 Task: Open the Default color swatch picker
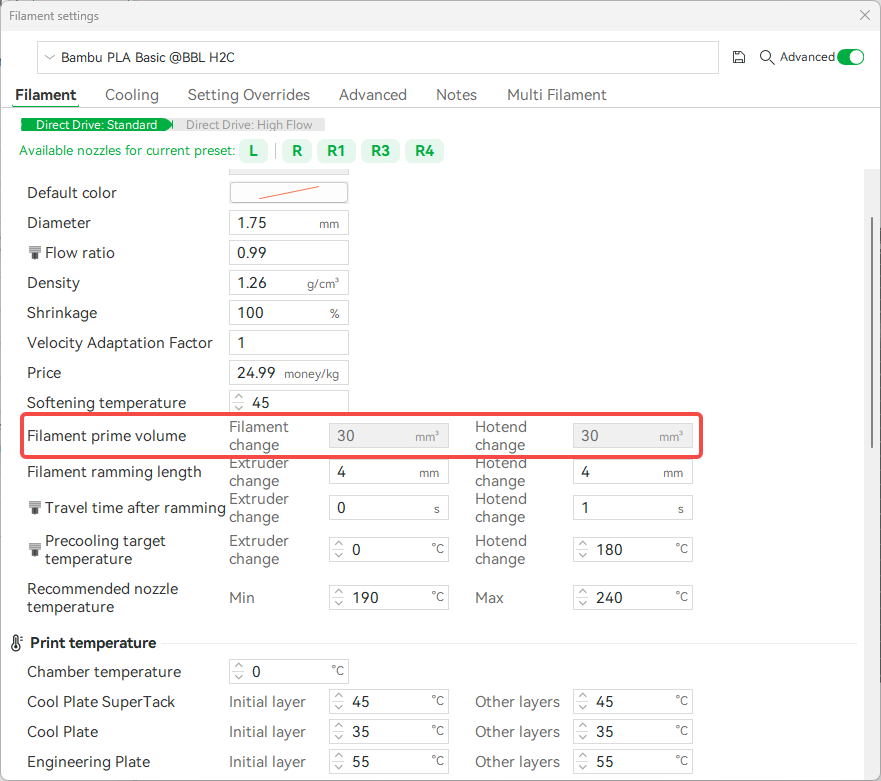[x=289, y=193]
